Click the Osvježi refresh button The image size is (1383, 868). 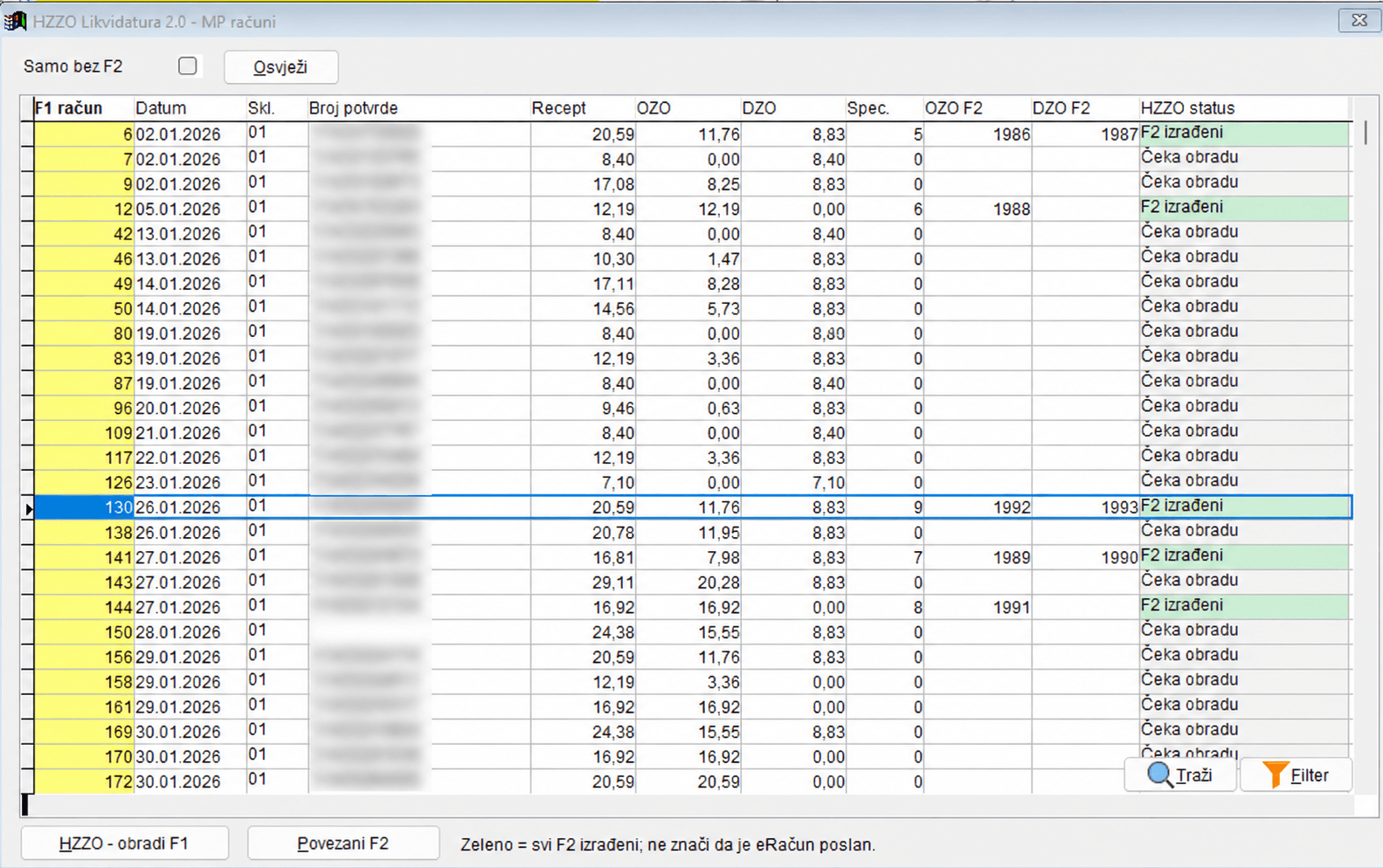pos(280,67)
